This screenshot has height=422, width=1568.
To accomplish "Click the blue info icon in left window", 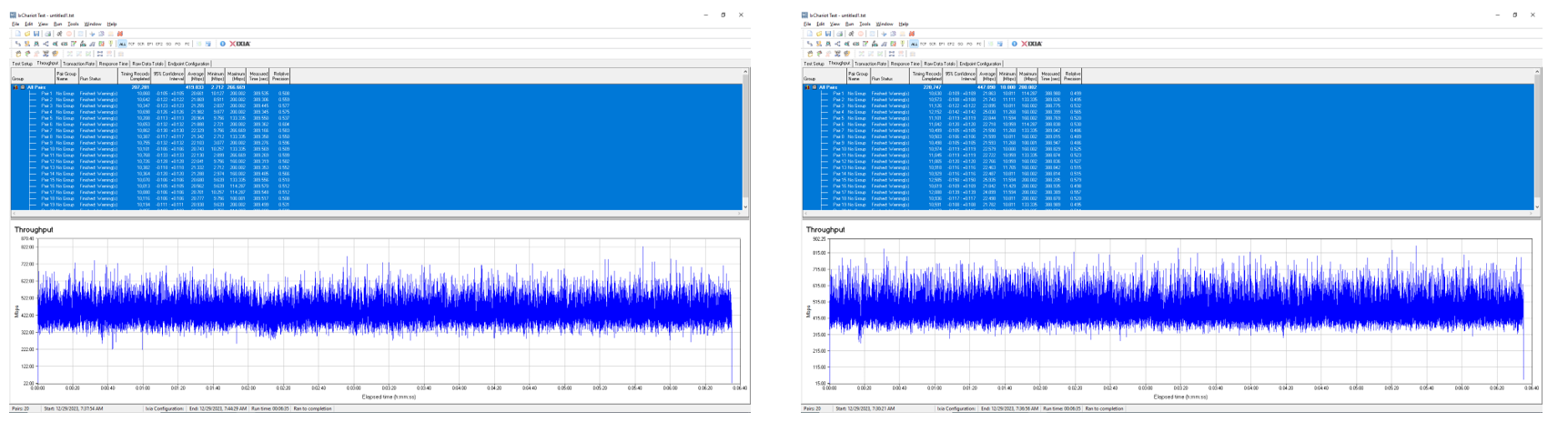I will point(223,44).
